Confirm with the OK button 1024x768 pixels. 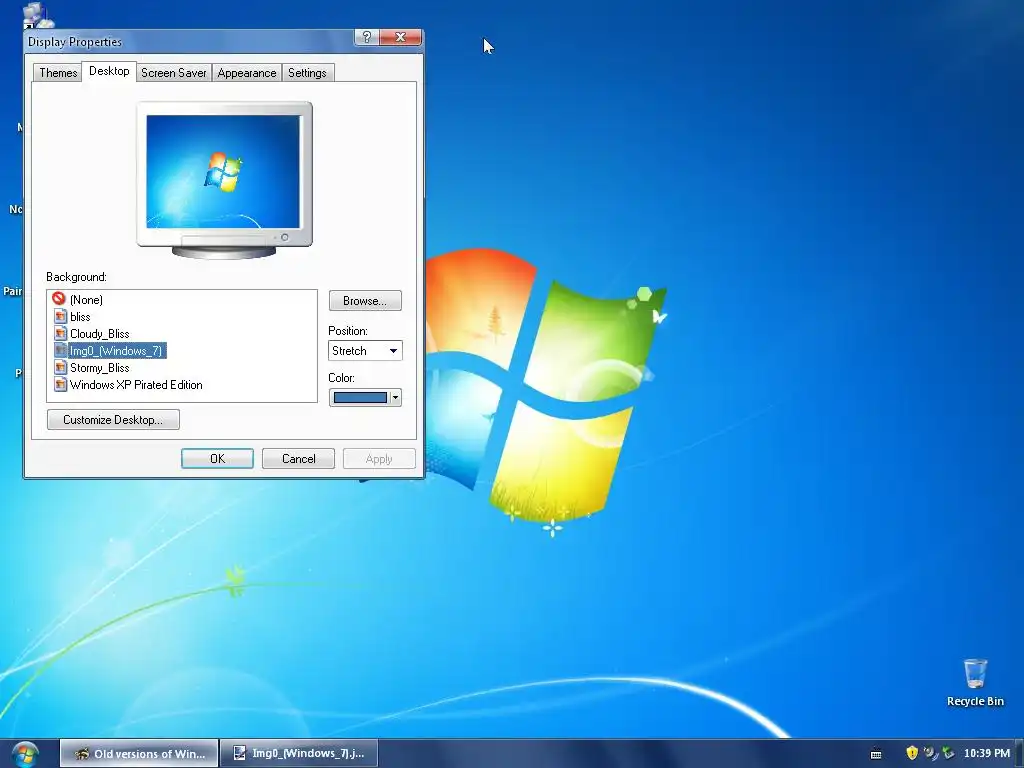[217, 458]
